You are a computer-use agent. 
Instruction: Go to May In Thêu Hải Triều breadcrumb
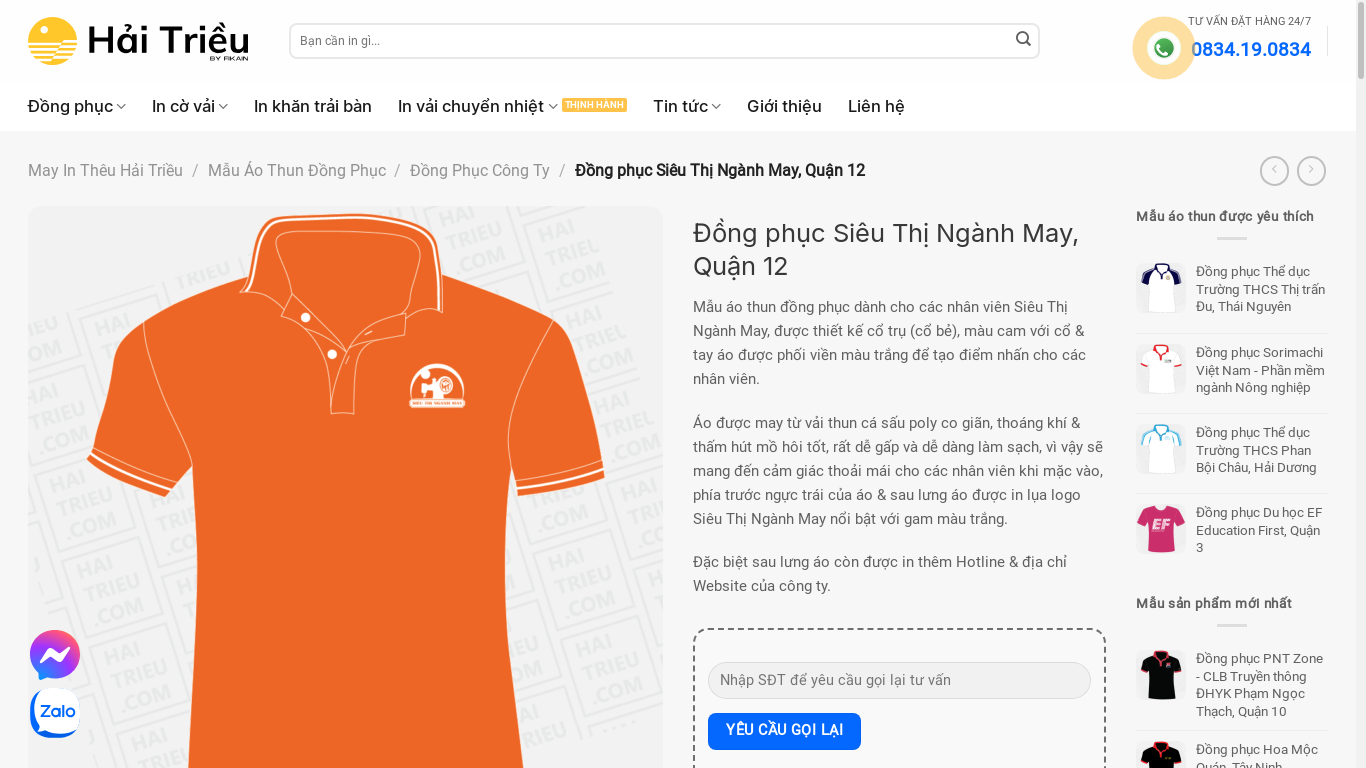coord(105,171)
